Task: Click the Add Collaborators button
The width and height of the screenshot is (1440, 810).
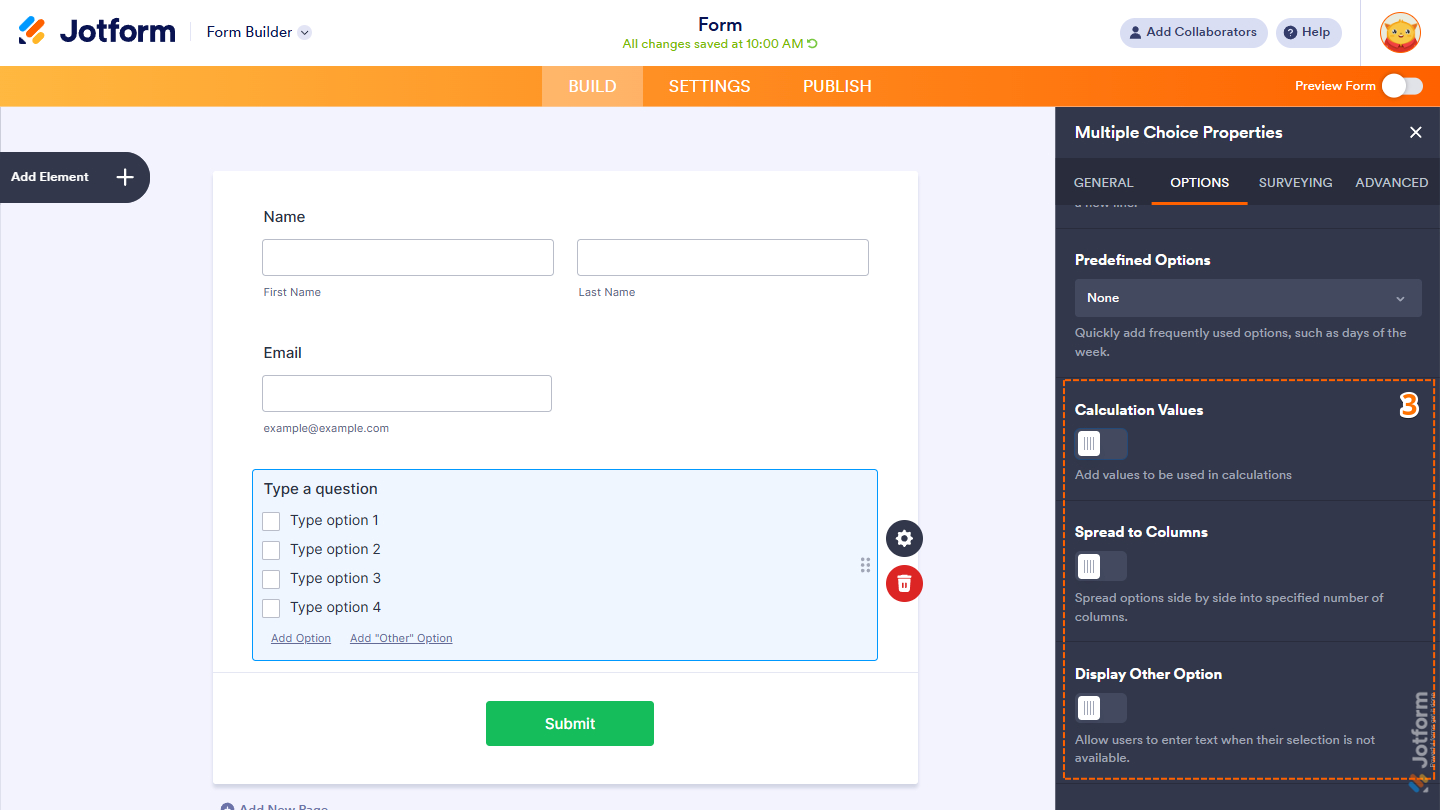Action: 1193,32
